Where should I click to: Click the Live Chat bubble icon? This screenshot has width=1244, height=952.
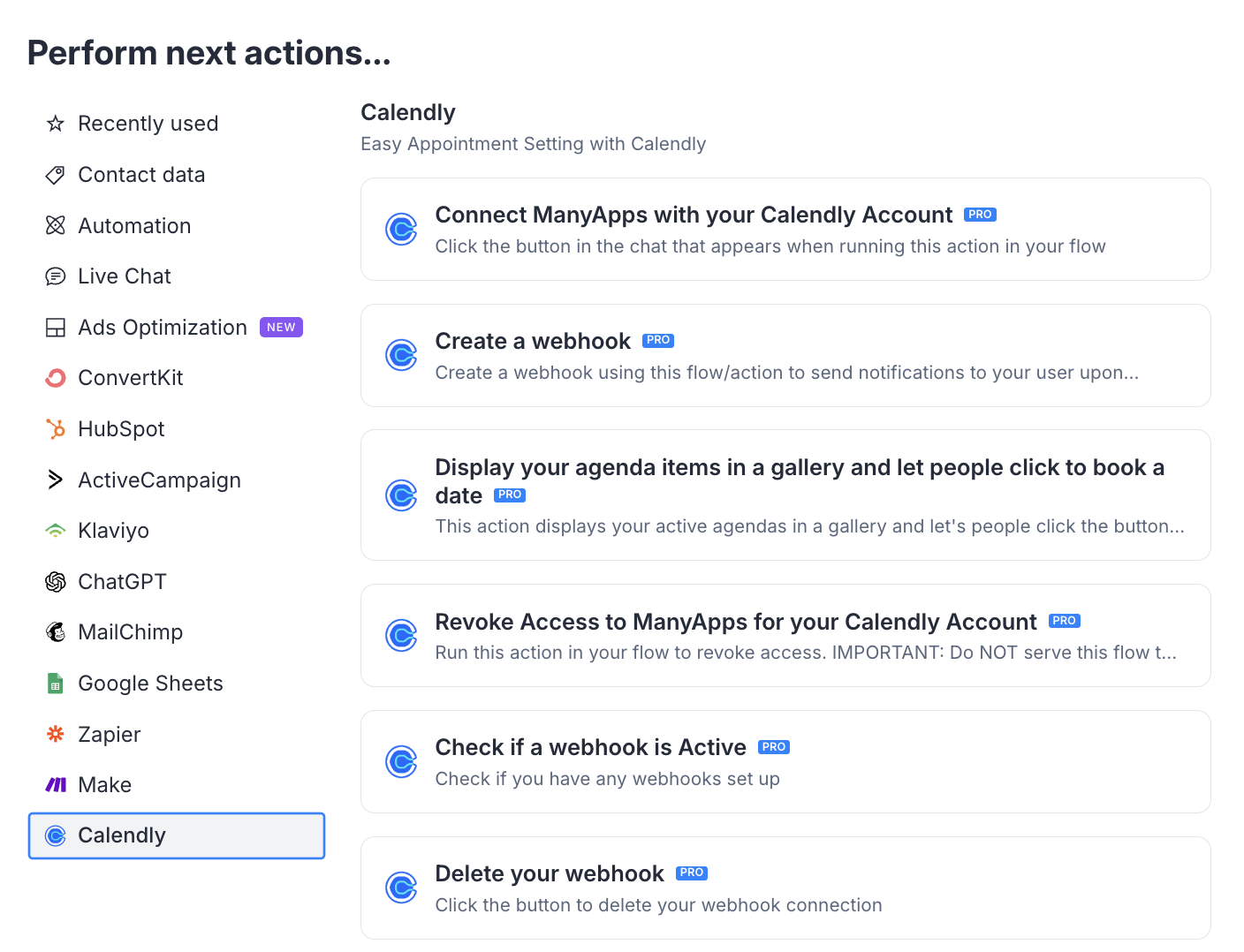tap(55, 276)
